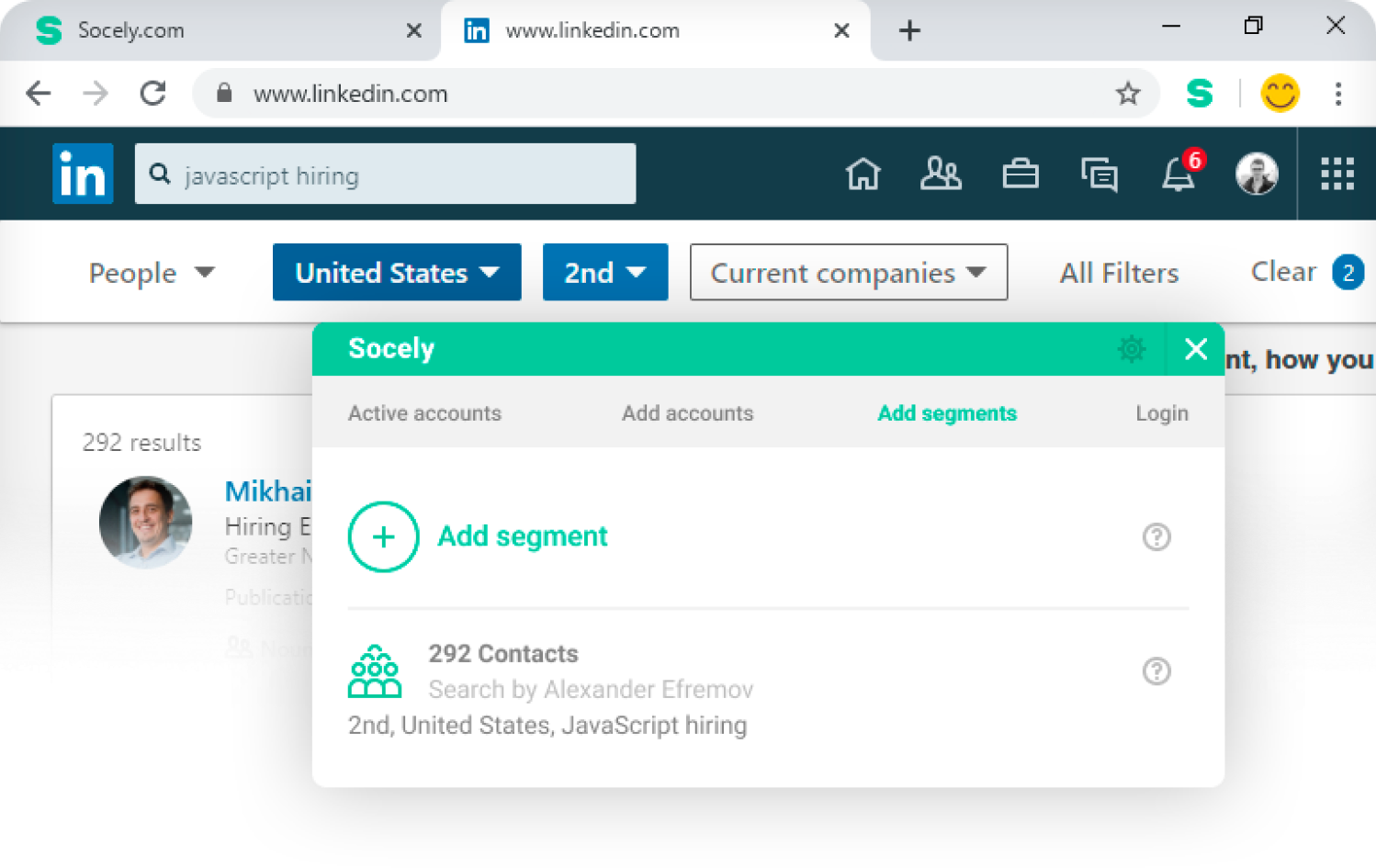Open the Chrome three-dot menu
Image resolution: width=1376 pixels, height=868 pixels.
coord(1338,93)
